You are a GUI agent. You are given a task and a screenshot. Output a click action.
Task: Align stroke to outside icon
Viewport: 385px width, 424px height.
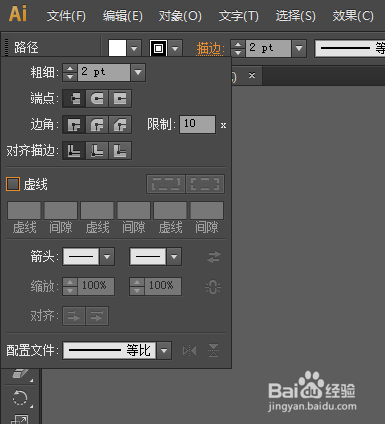point(120,151)
